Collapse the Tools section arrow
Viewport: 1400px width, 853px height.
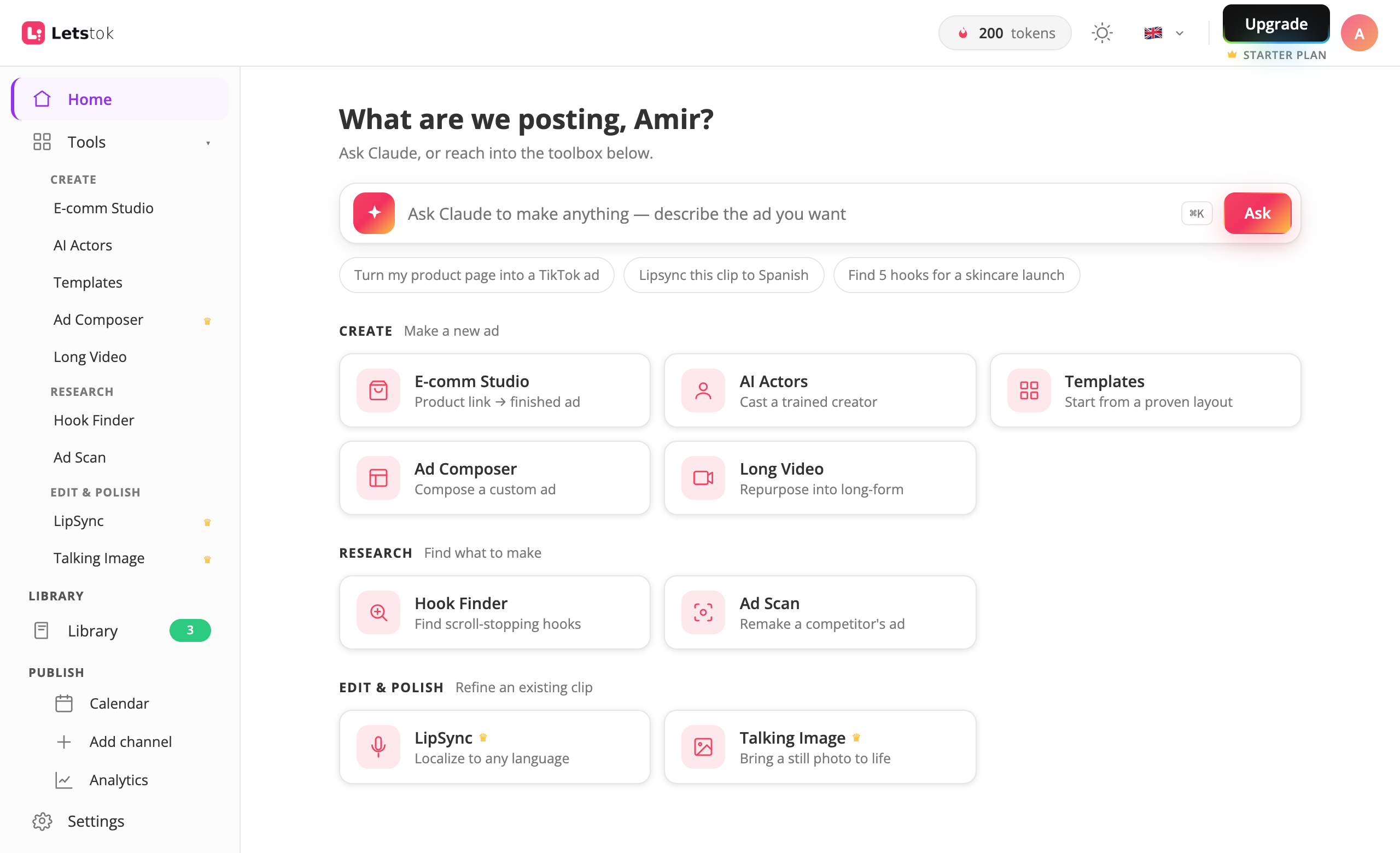click(208, 143)
